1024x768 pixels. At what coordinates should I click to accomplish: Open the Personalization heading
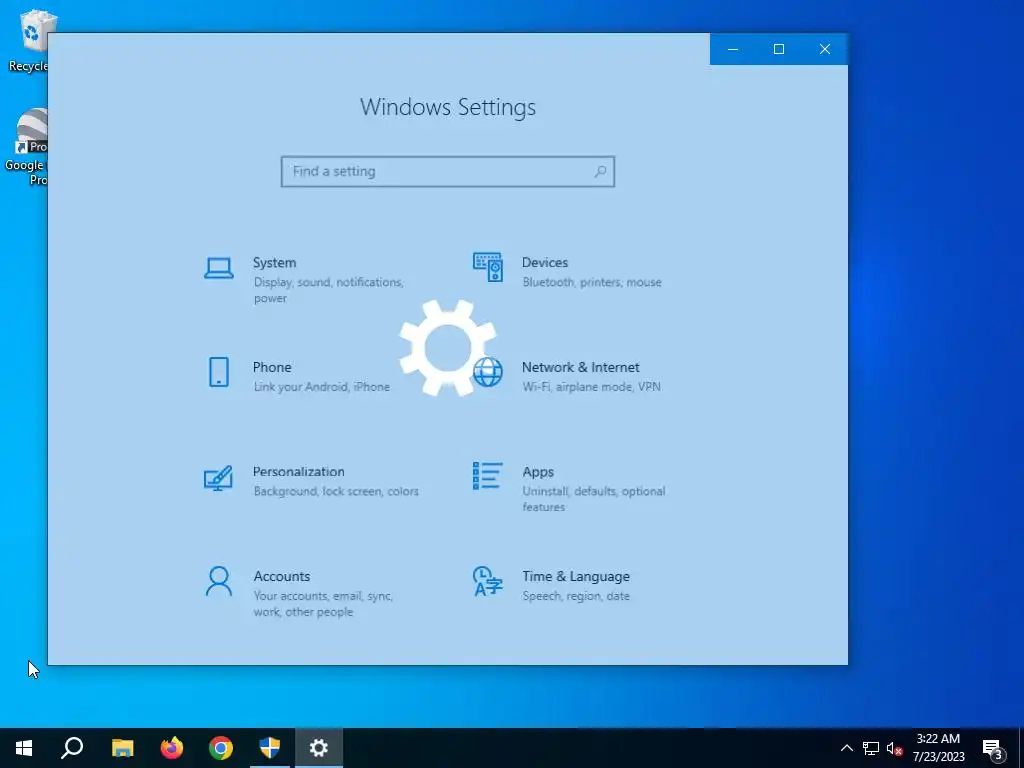298,472
